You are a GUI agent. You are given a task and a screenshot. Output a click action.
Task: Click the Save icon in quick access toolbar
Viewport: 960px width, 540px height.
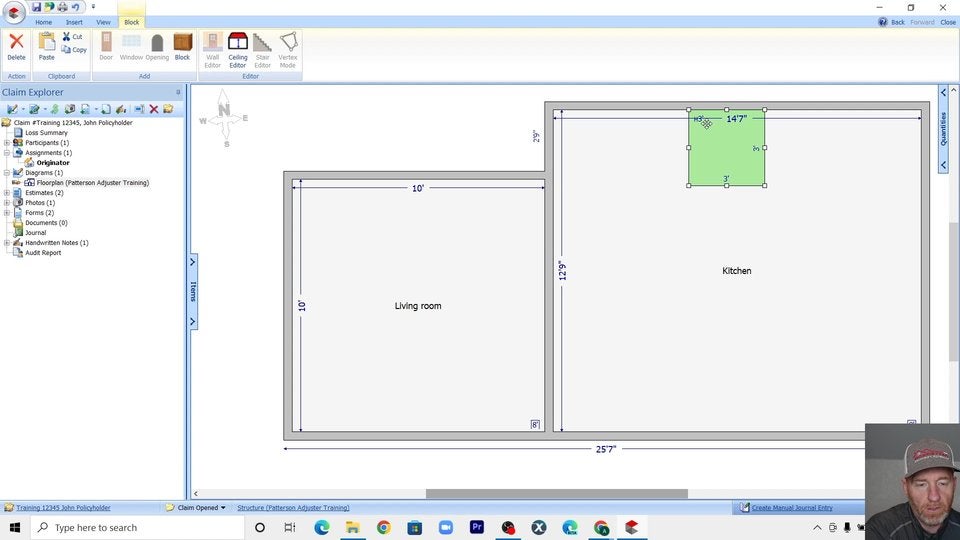36,7
